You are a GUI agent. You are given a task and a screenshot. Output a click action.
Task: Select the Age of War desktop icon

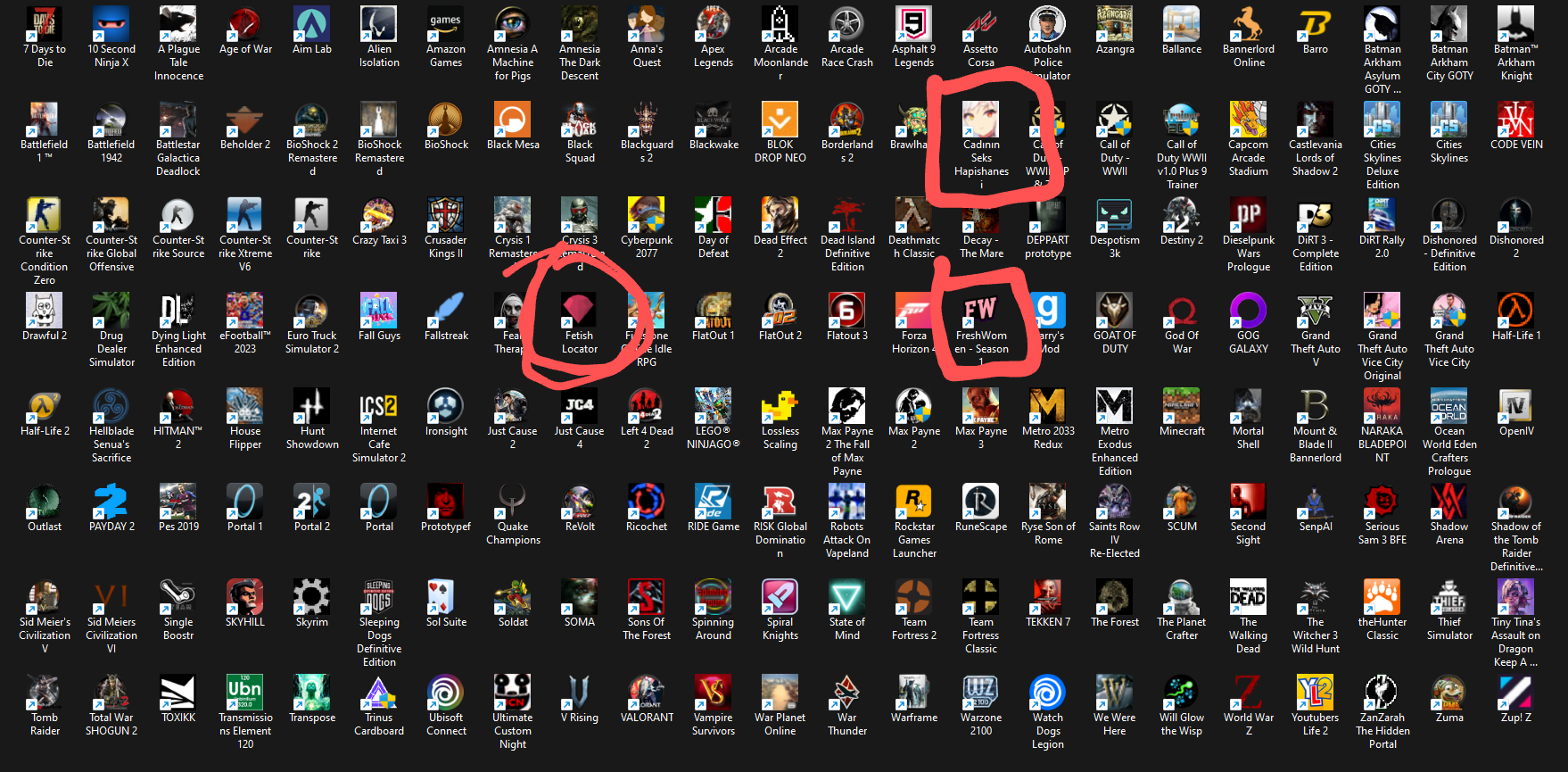tap(245, 23)
